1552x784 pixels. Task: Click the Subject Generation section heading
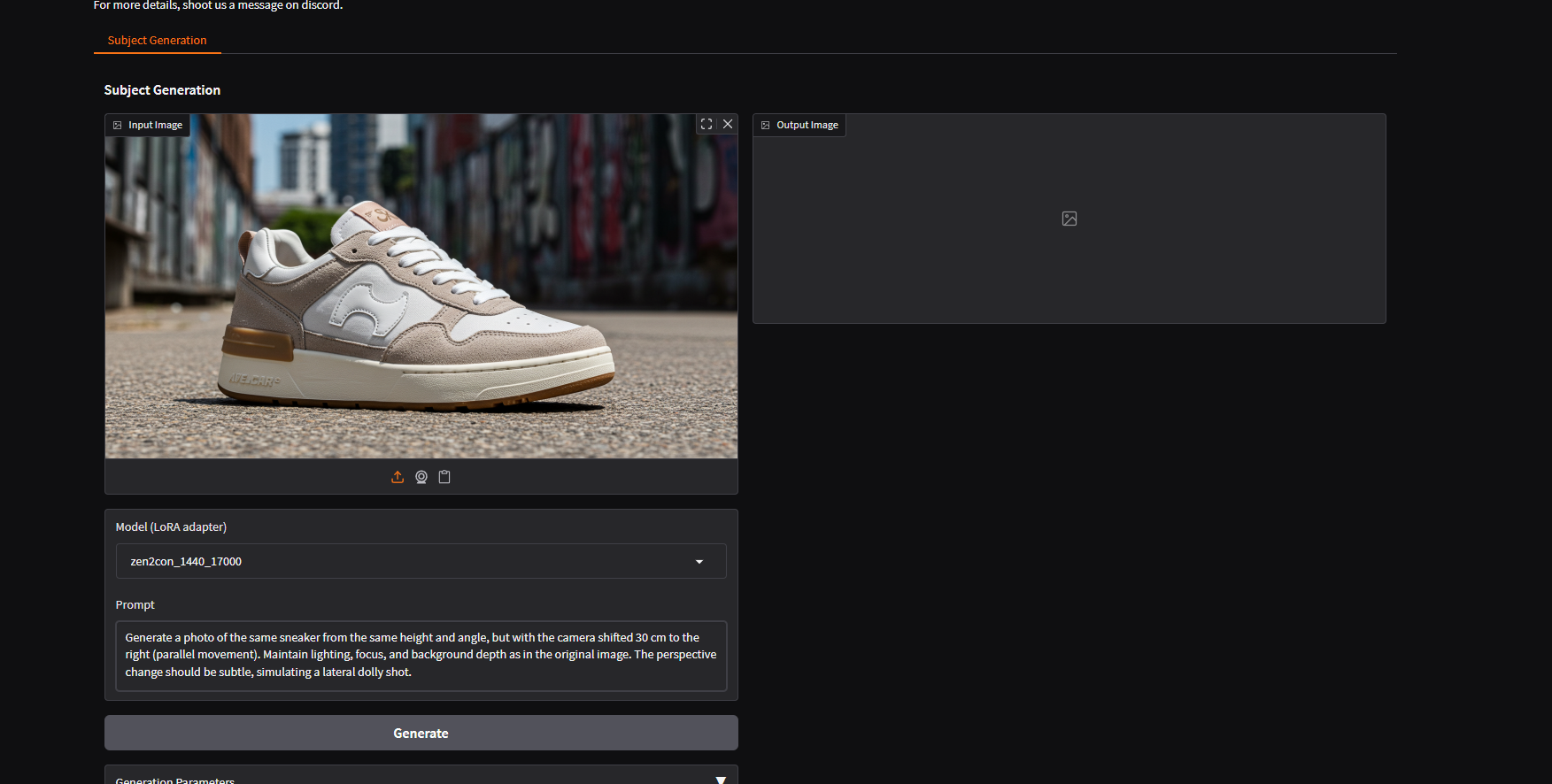tap(162, 90)
